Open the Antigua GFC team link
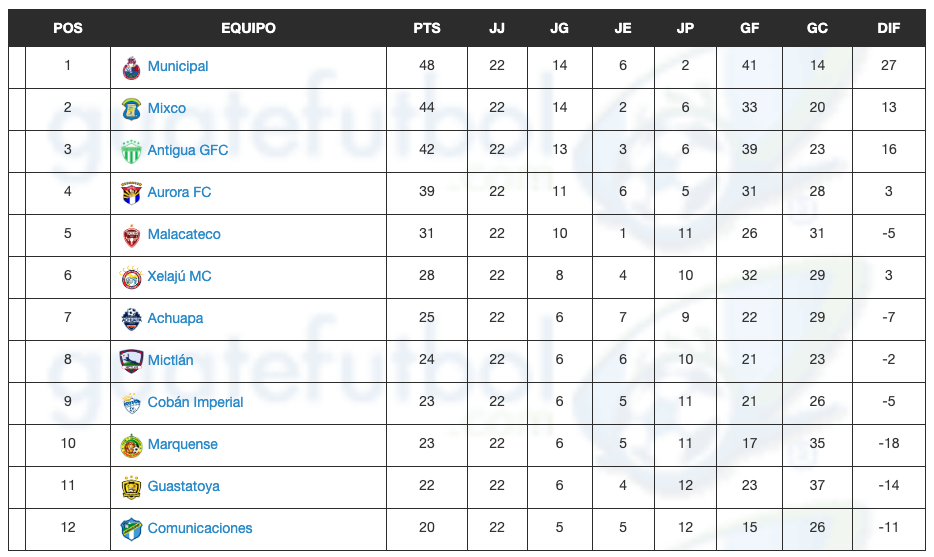Viewport: 934px width, 557px height. [x=187, y=150]
